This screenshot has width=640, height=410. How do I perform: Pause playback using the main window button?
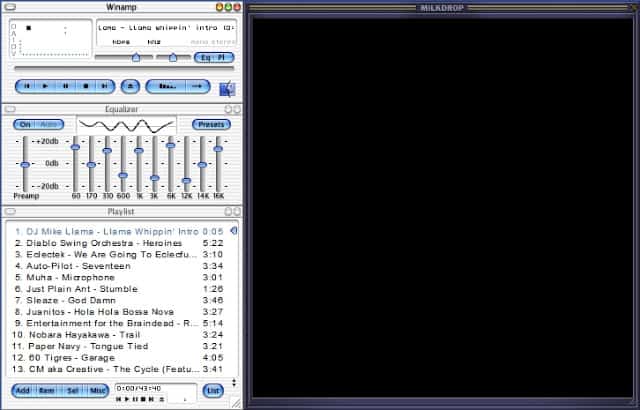click(65, 86)
